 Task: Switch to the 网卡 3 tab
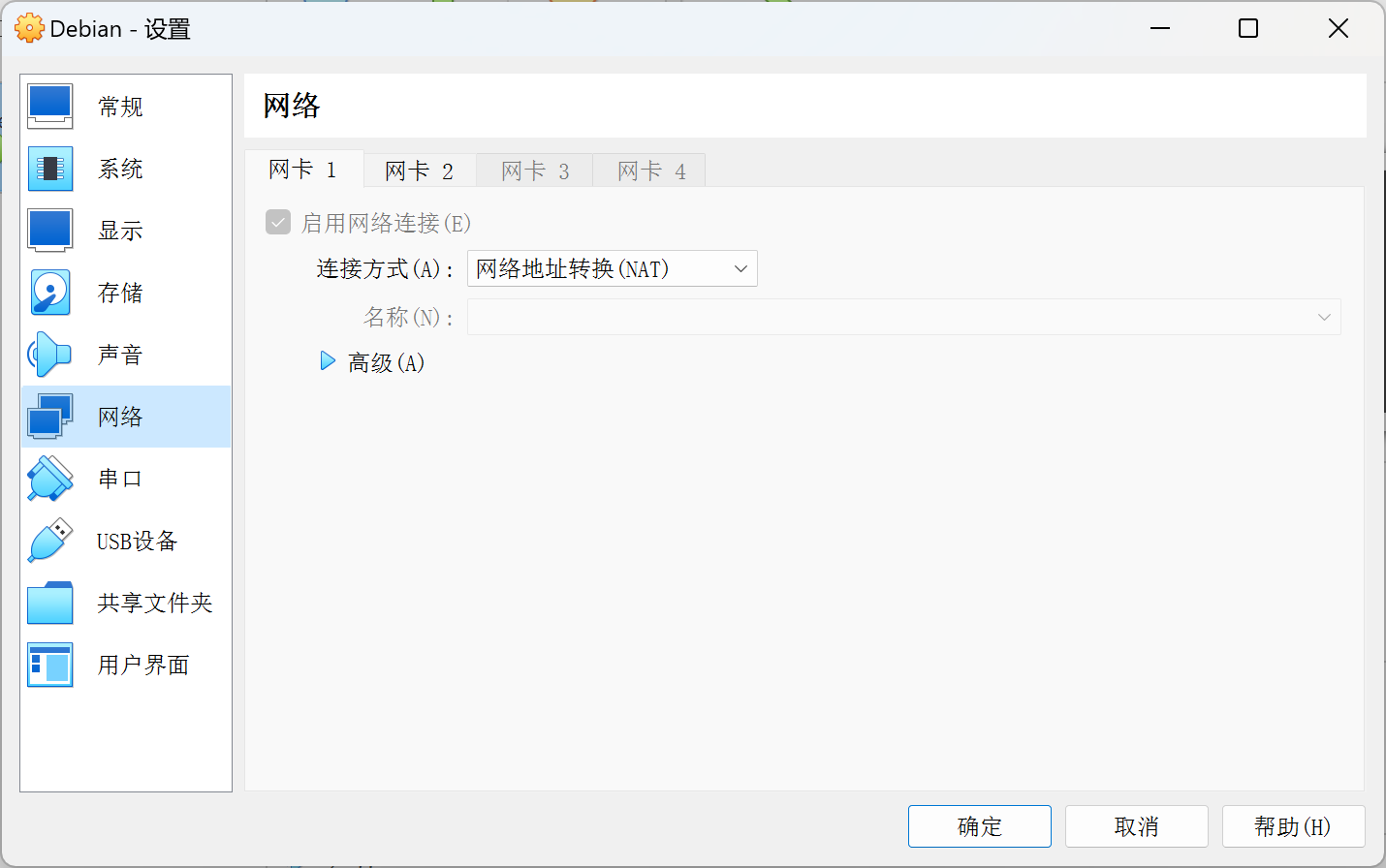coord(535,171)
